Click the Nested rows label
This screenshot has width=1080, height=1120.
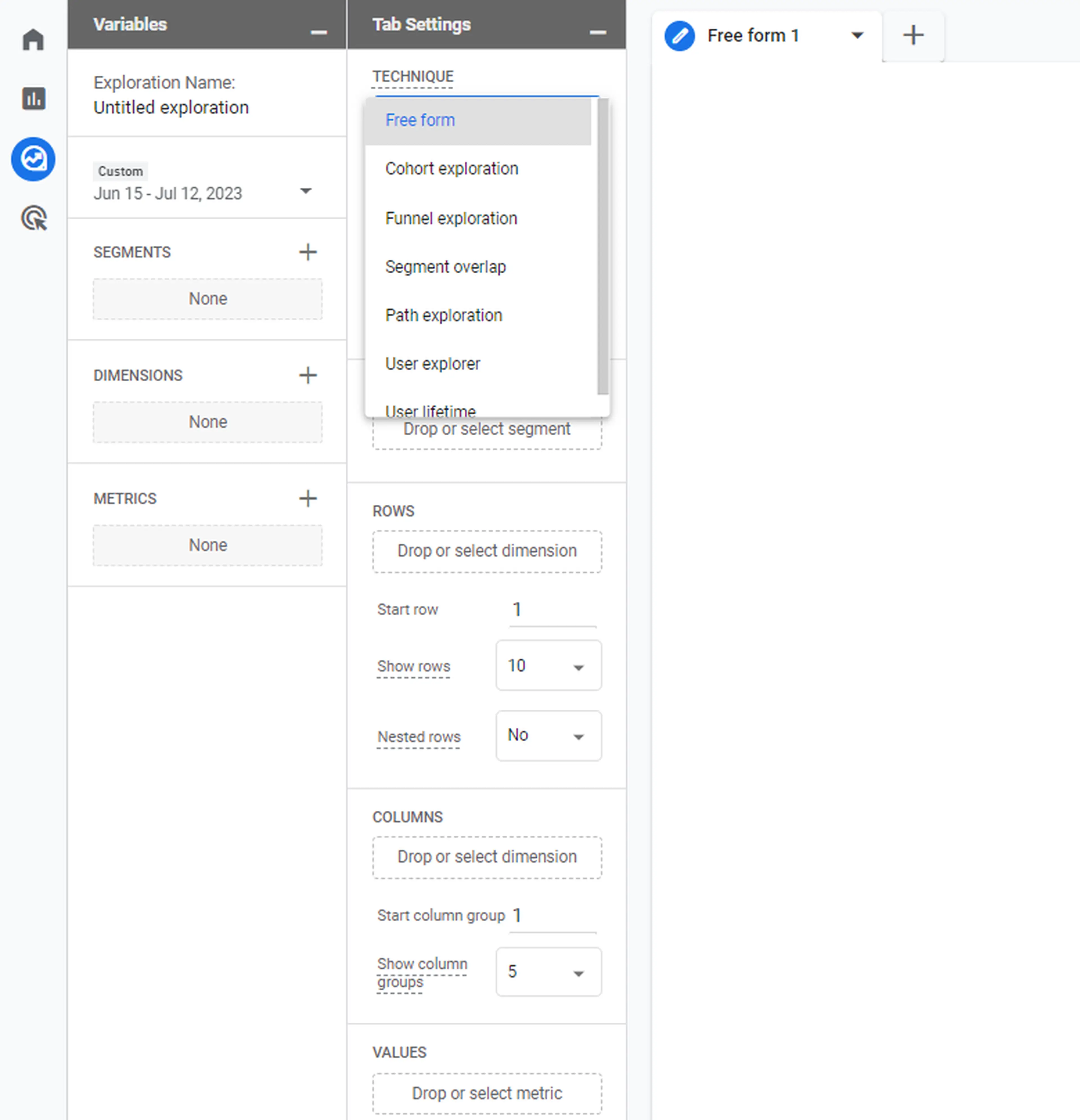(418, 737)
